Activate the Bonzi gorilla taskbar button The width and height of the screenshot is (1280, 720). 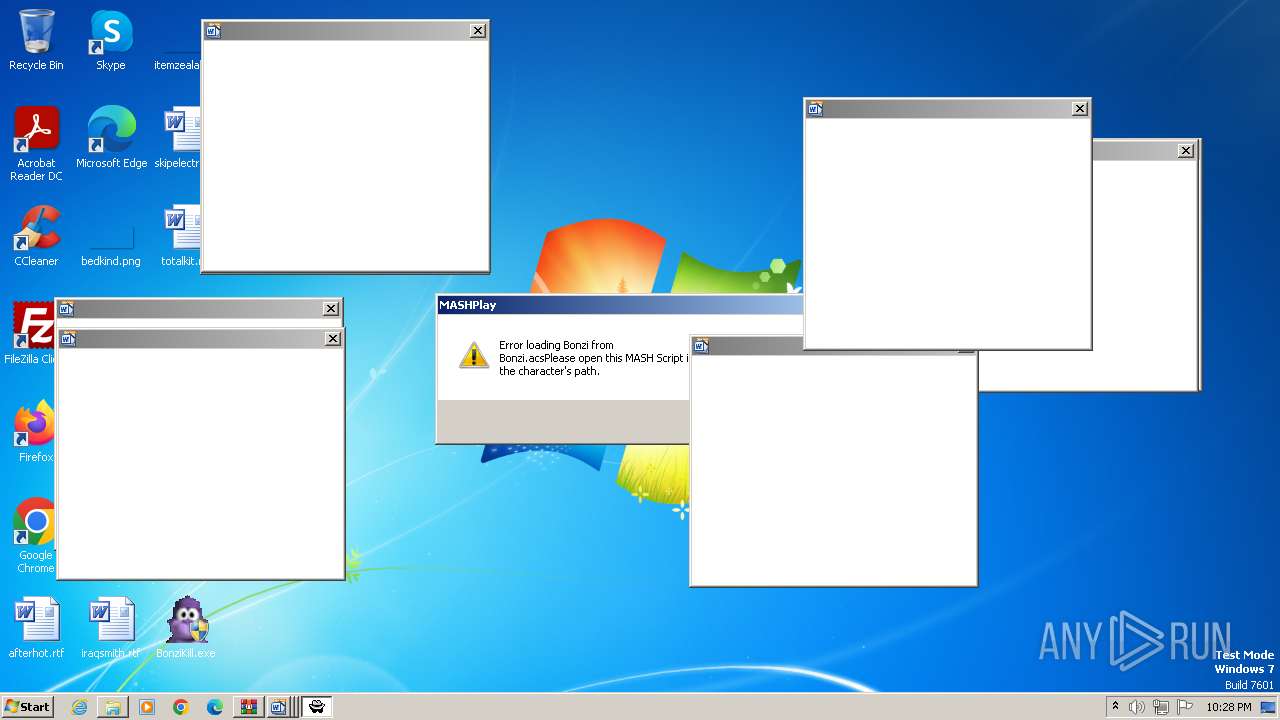tap(316, 707)
